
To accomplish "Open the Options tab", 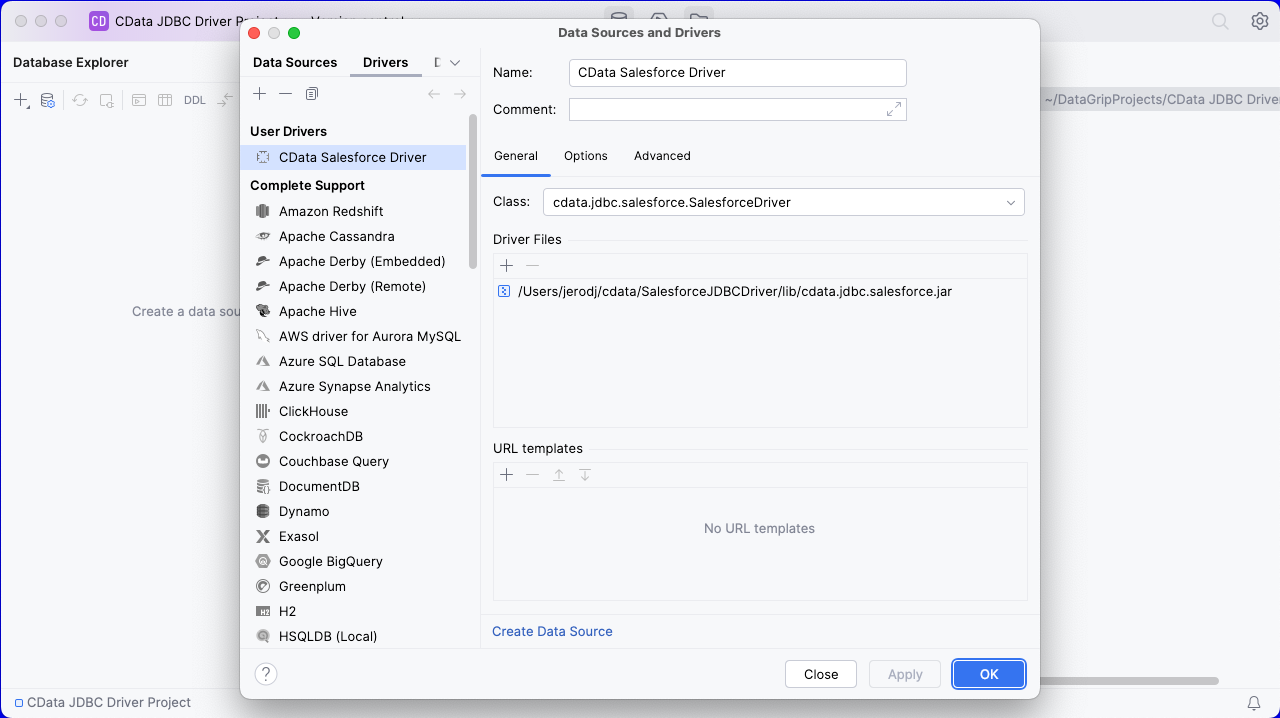I will (x=585, y=156).
